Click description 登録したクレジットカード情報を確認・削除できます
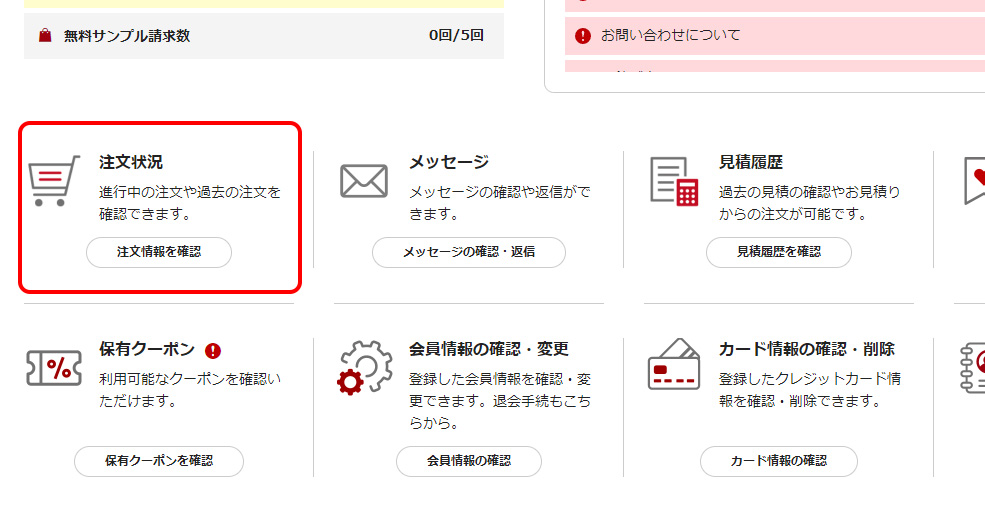985x513 pixels. click(810, 390)
